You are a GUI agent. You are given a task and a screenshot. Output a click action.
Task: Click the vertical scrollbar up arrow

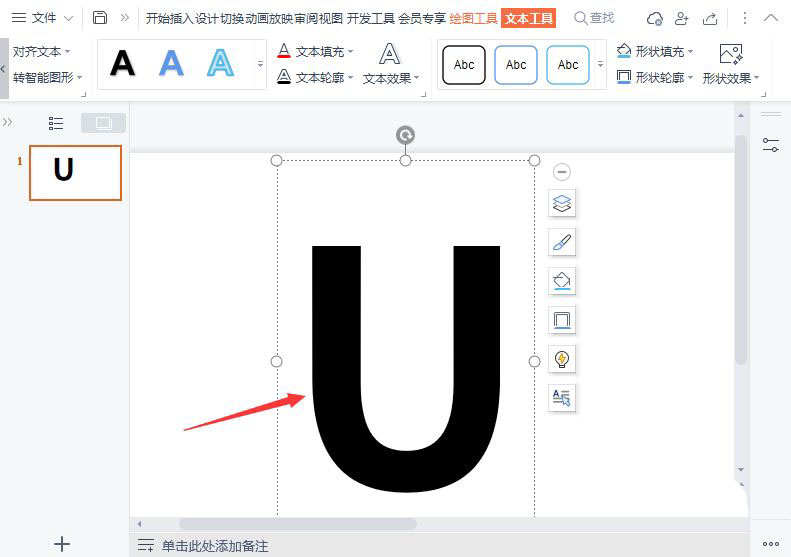(x=741, y=116)
